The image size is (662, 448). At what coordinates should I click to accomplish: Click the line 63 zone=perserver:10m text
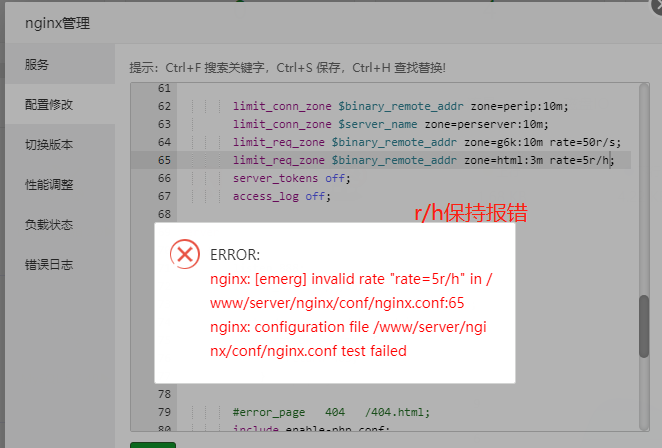click(486, 125)
